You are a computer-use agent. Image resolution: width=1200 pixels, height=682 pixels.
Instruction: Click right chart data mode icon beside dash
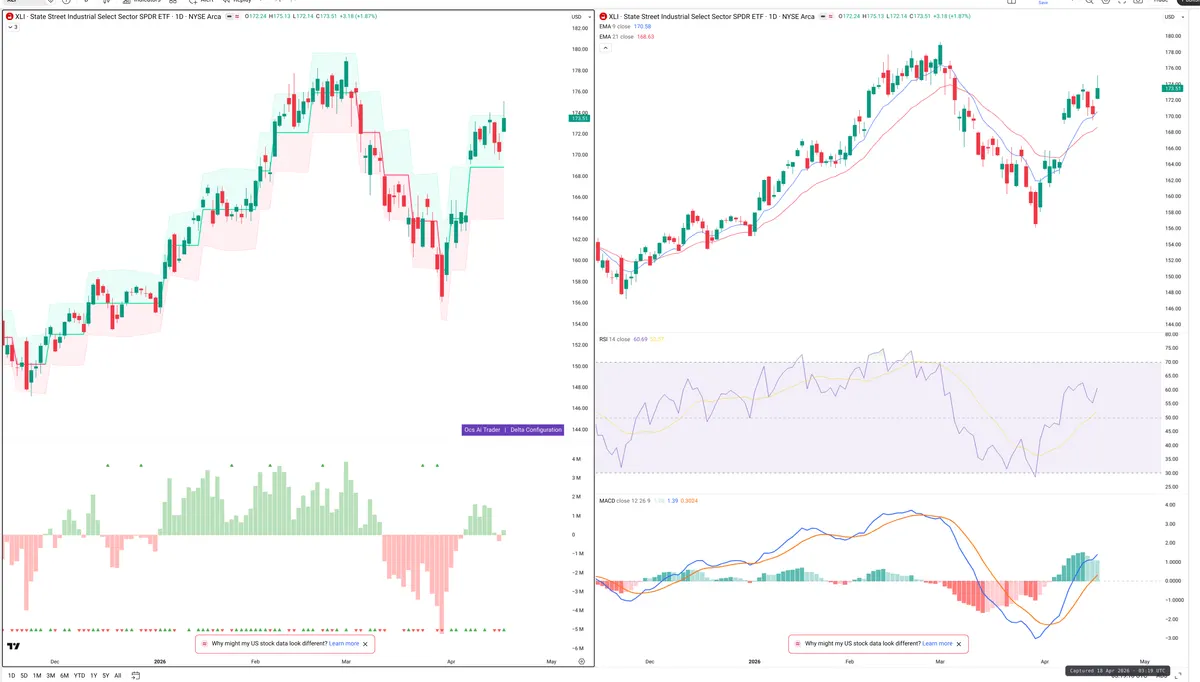pos(831,17)
